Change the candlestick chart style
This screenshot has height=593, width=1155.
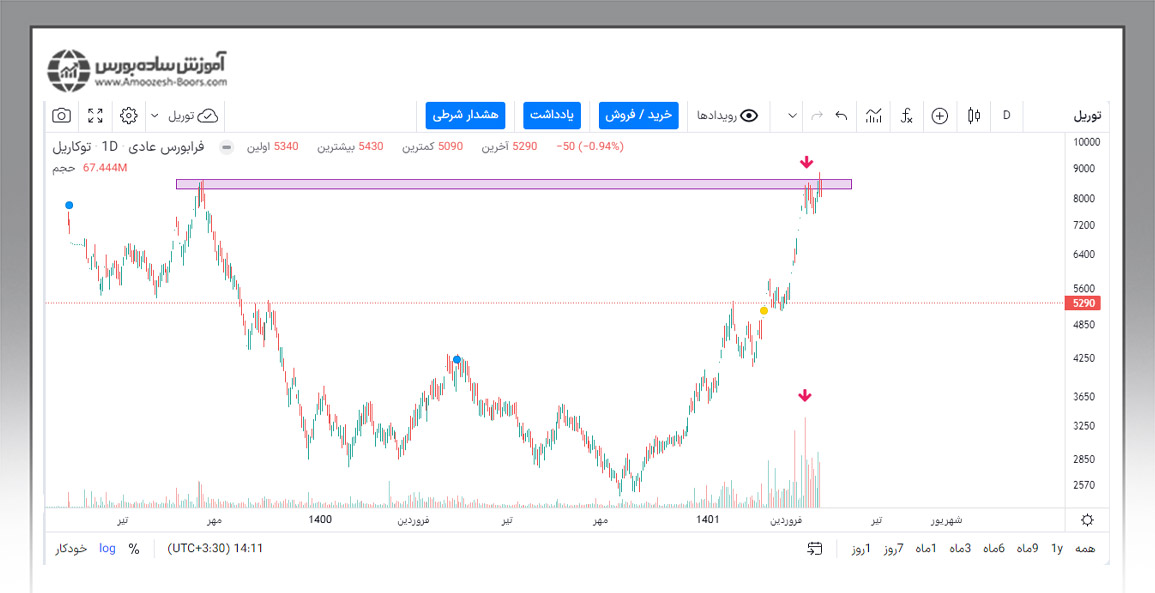click(x=973, y=116)
